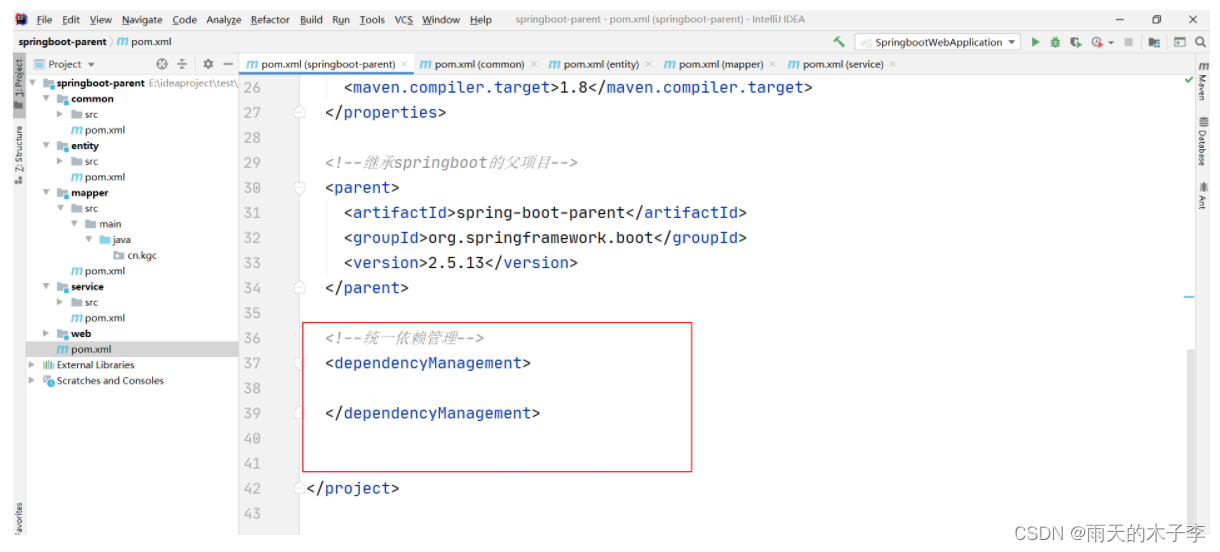Expand src folder under common
This screenshot has width=1220, height=552.
point(60,114)
